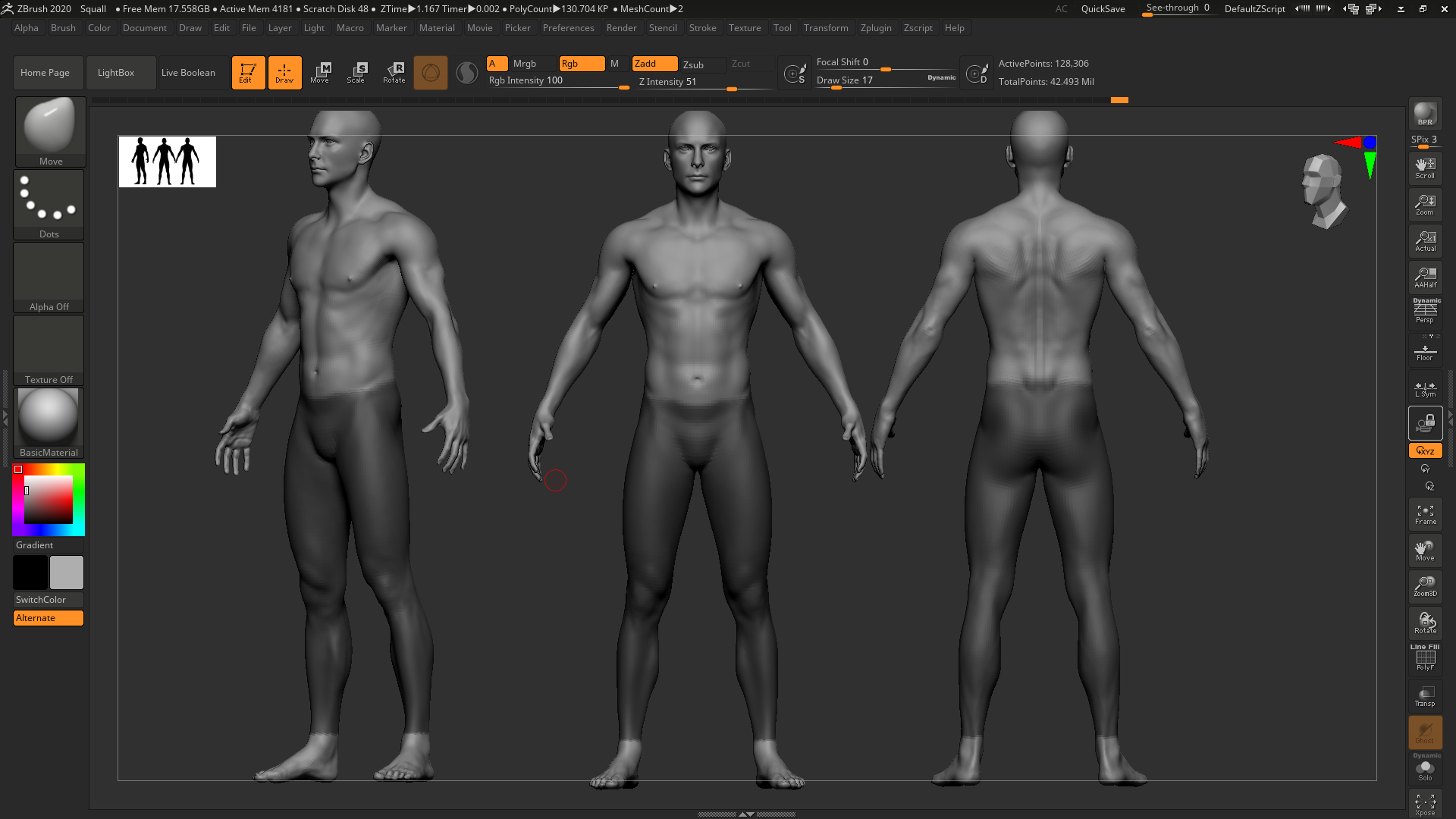Open the Transform menu

click(826, 28)
